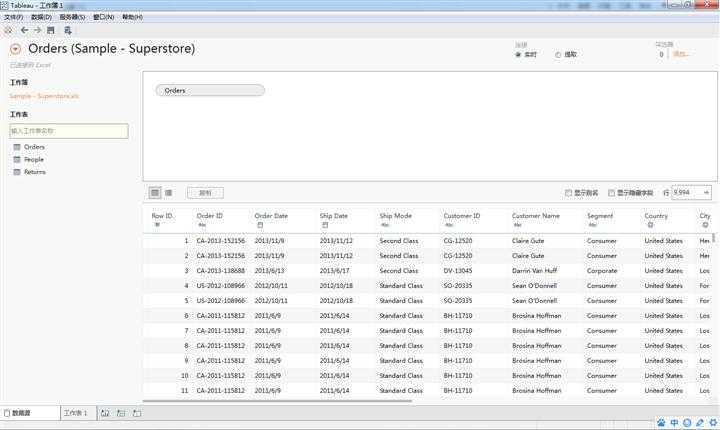Click the new data source toolbar icon
This screenshot has height=430, width=720.
(68, 30)
